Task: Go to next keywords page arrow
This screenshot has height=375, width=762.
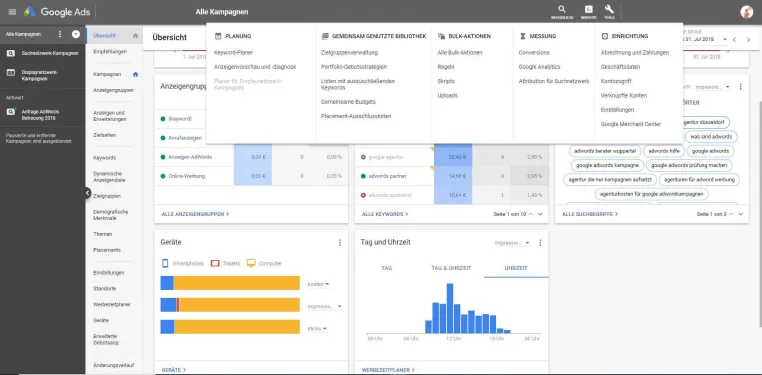Action: [540, 214]
